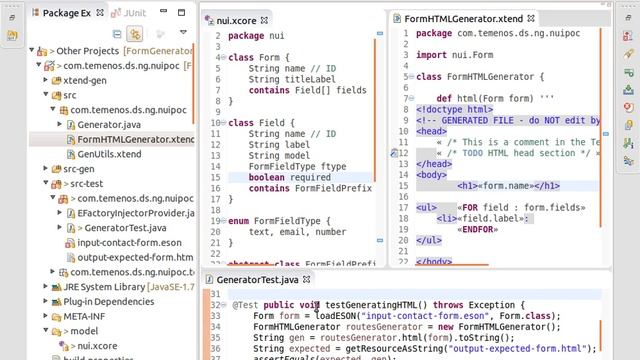640x360 pixels.
Task: Restore the right trim stack views
Action: (628, 18)
